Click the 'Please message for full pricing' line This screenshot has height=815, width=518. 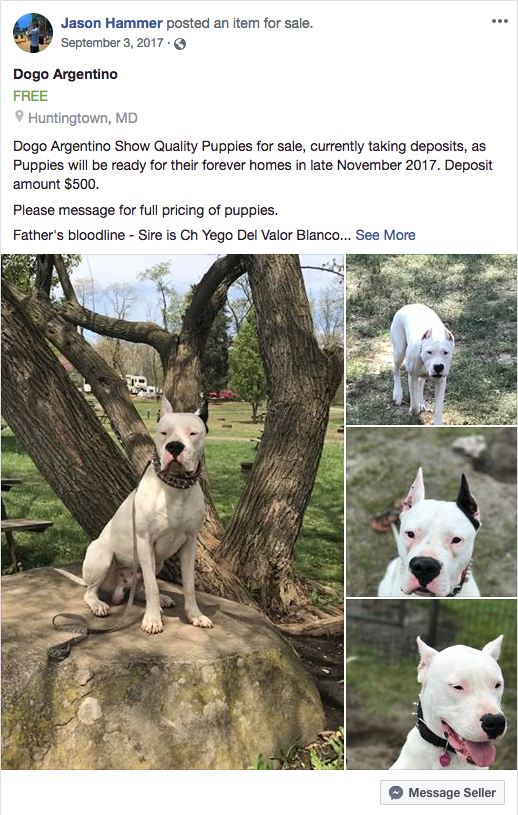[145, 211]
